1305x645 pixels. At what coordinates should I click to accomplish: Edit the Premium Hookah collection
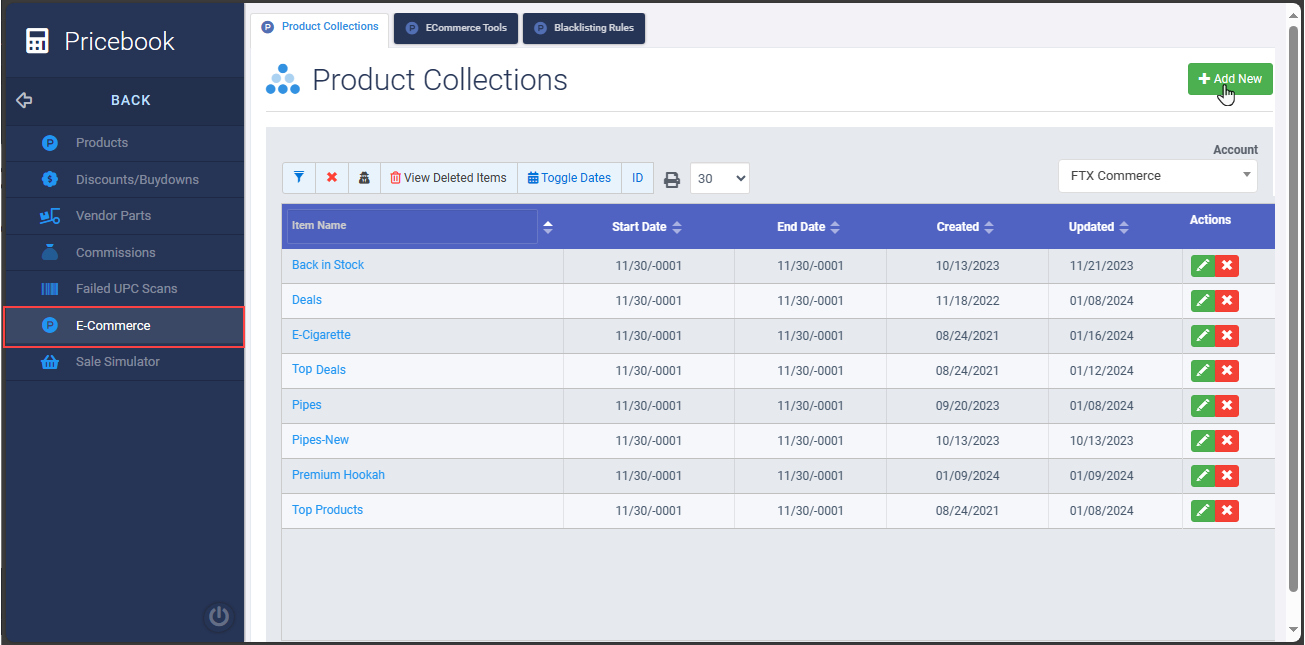coord(1203,476)
